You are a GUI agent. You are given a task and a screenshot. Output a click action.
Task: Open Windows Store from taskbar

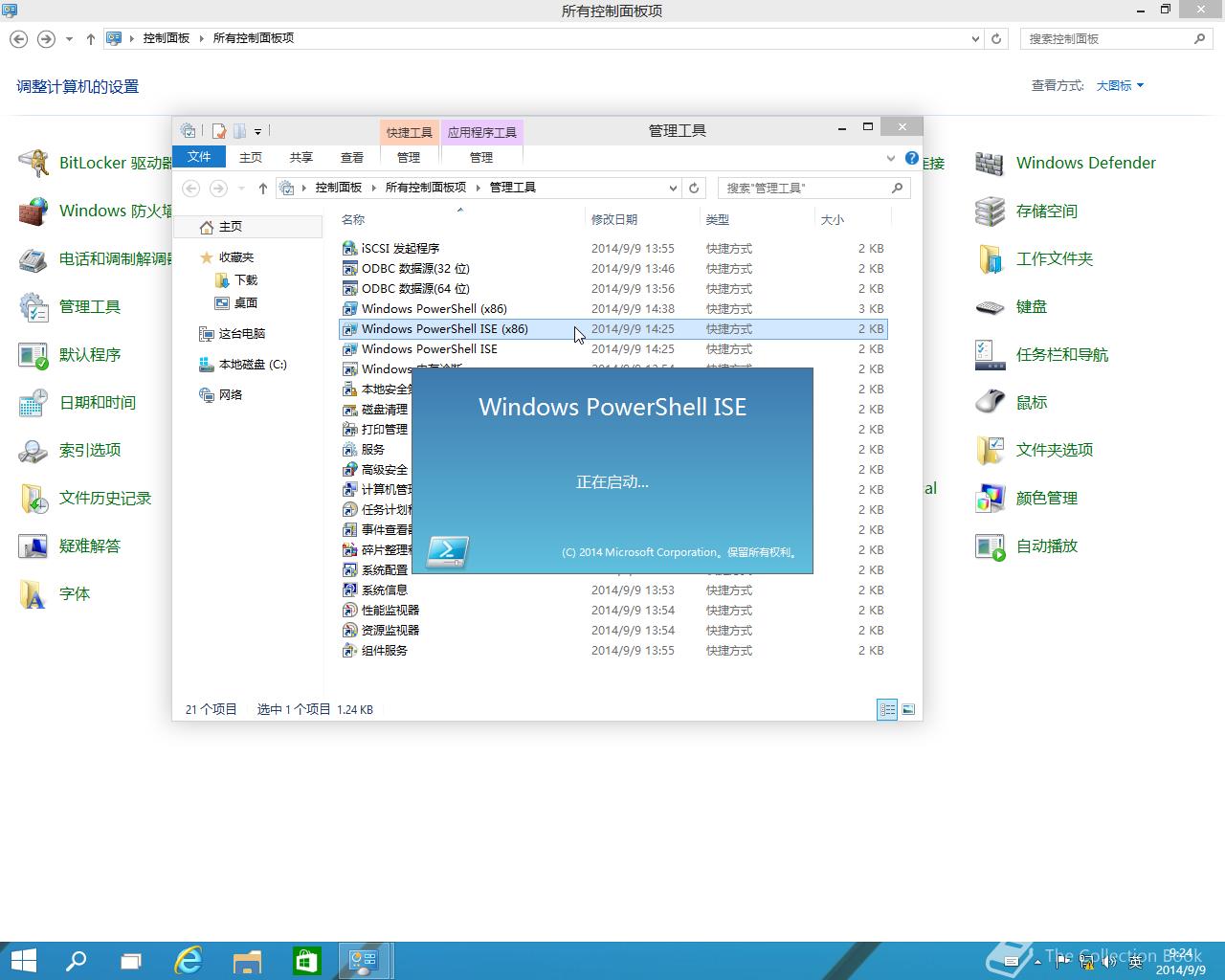point(306,961)
